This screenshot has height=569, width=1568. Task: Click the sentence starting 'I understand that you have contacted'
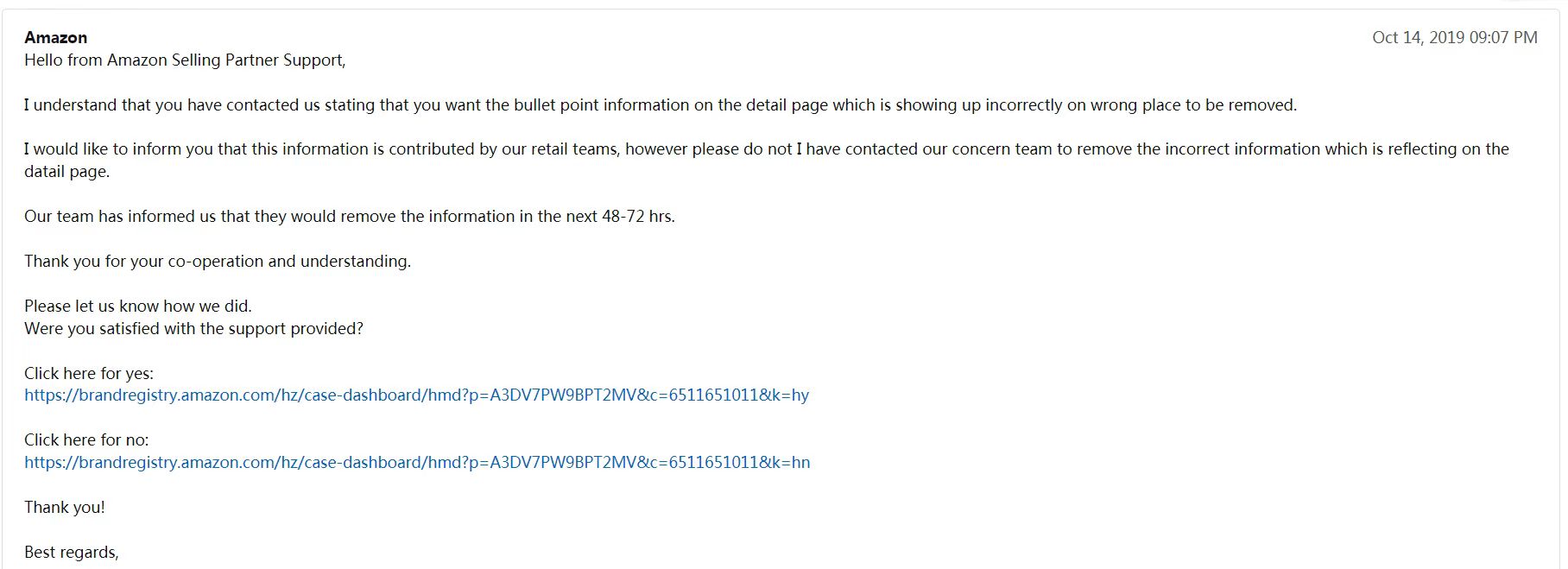click(x=661, y=105)
